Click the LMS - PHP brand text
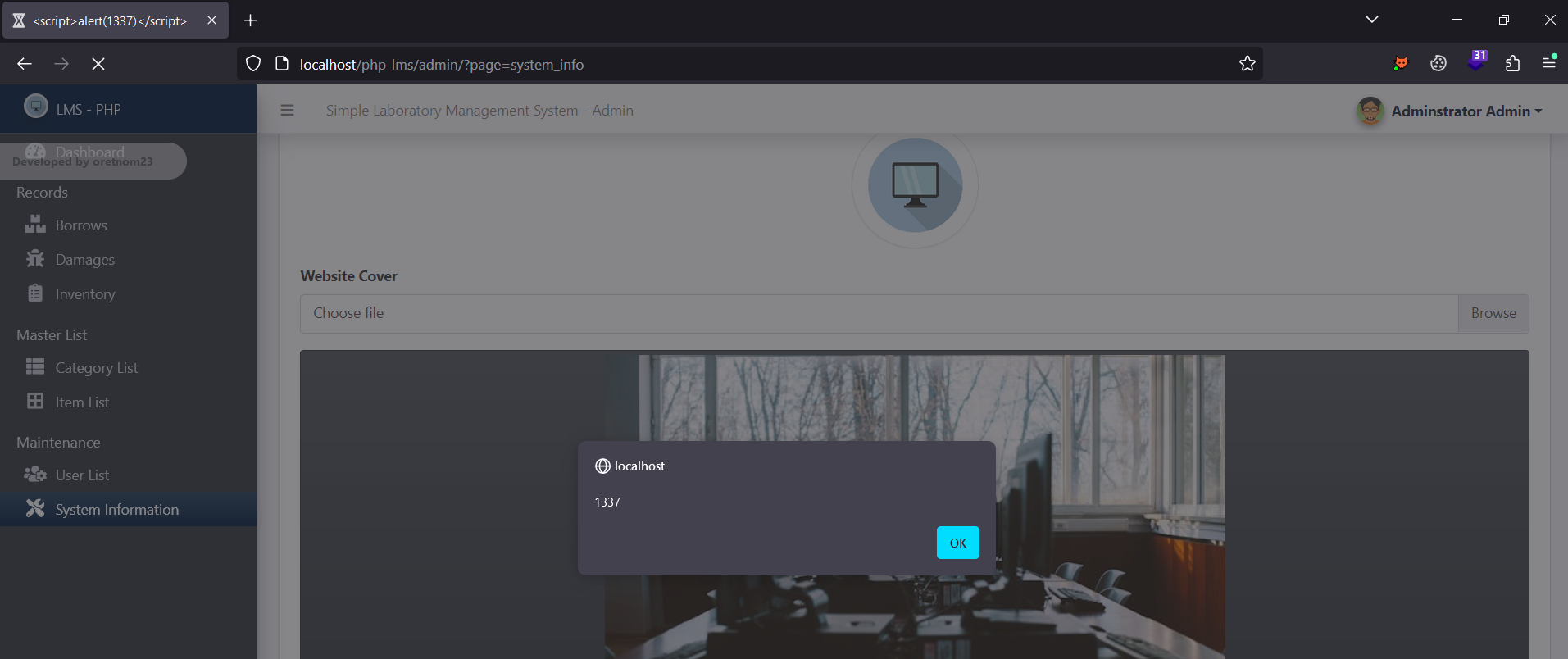 click(x=89, y=109)
